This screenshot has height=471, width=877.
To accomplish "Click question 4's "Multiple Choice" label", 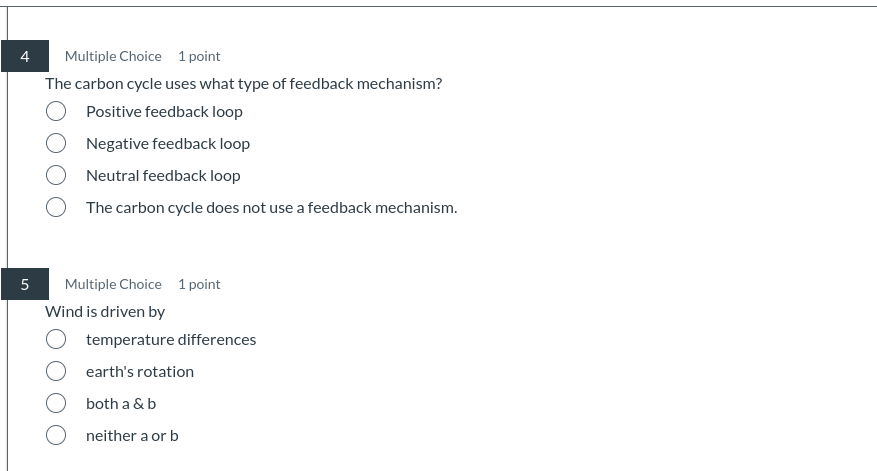I will [113, 56].
